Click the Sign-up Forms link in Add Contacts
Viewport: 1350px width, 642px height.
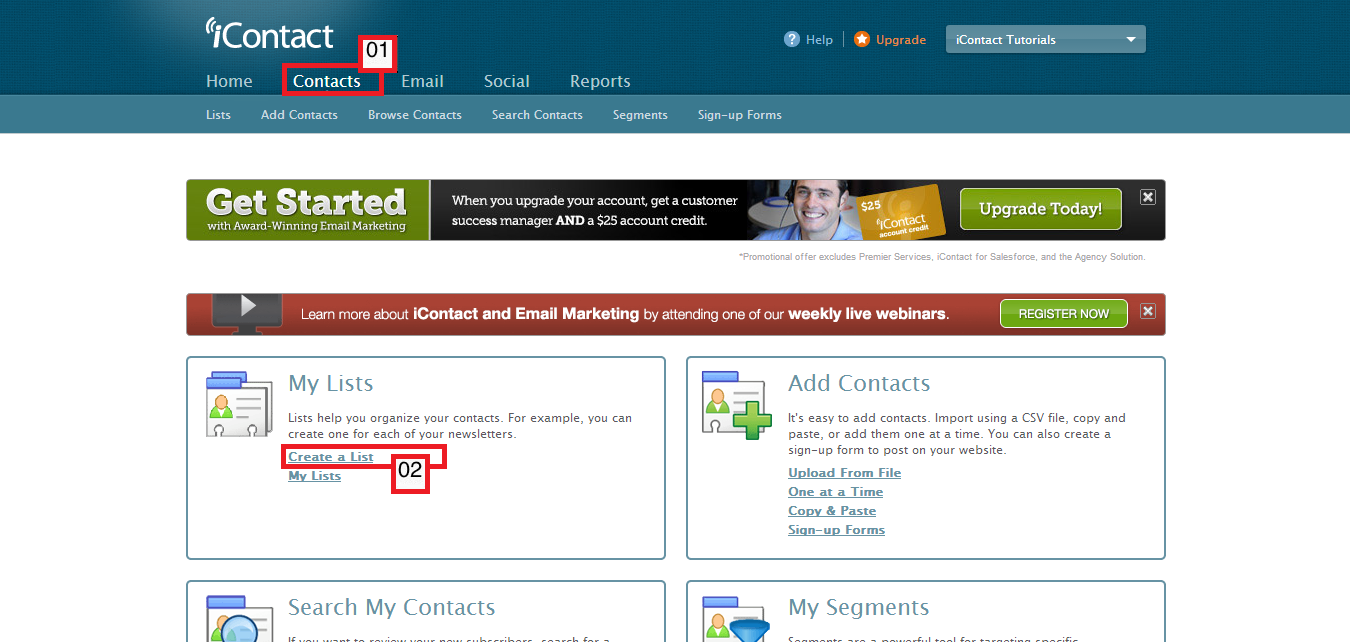836,530
